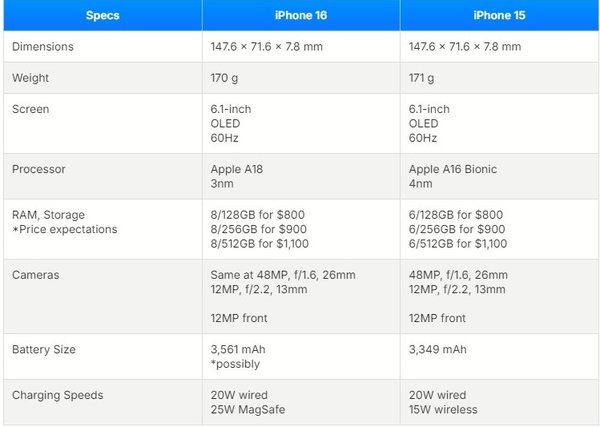Click the Specs column header
Screen dimensions: 600x427
click(x=101, y=16)
